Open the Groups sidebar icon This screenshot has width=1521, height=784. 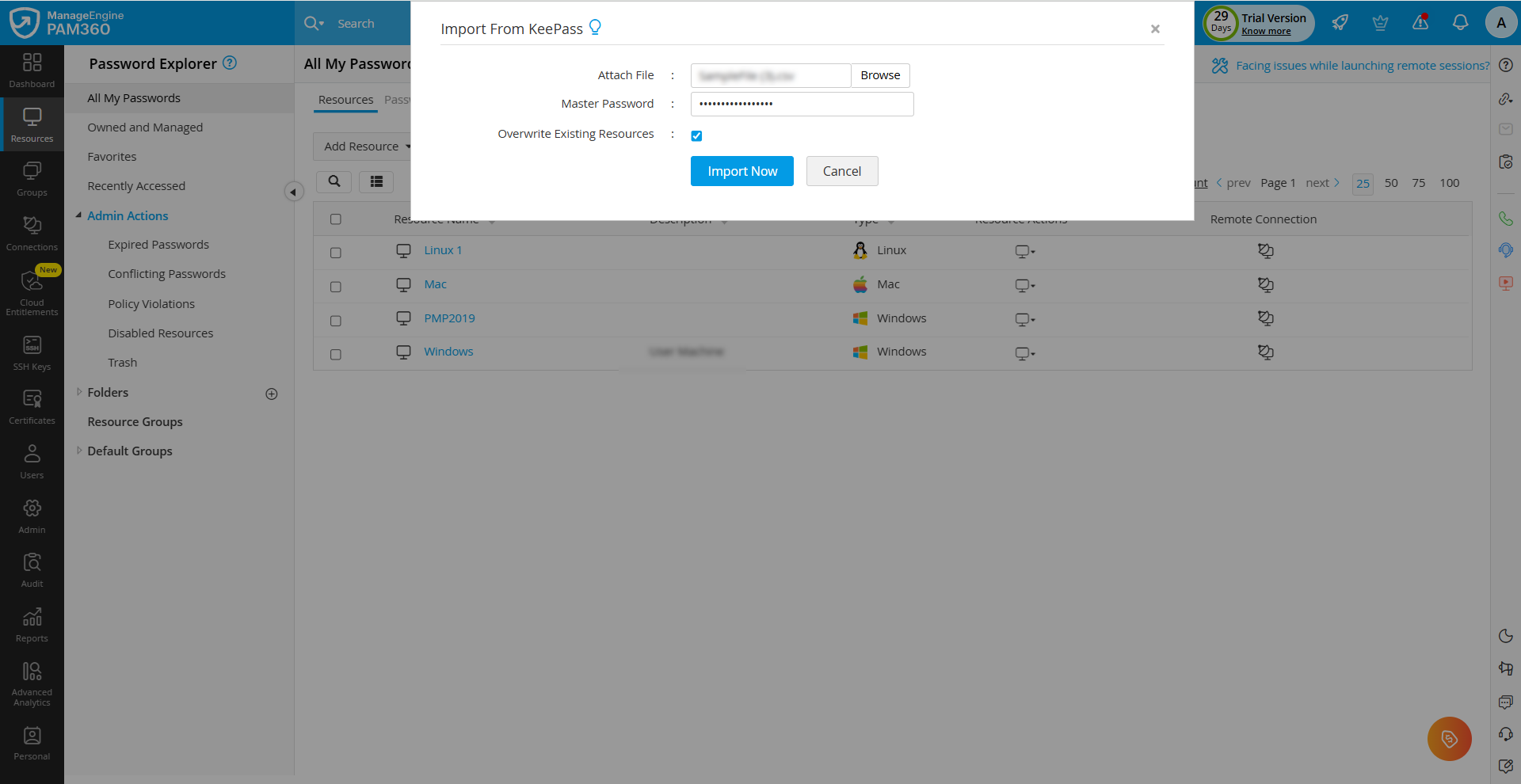click(x=32, y=179)
